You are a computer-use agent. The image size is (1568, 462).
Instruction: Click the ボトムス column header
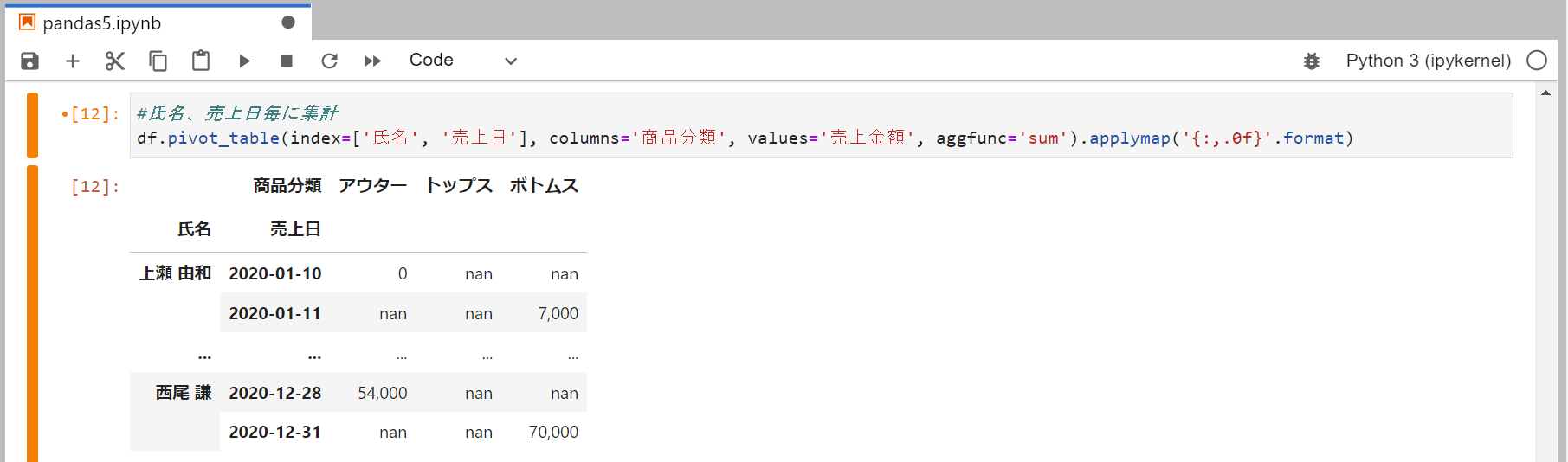point(544,186)
